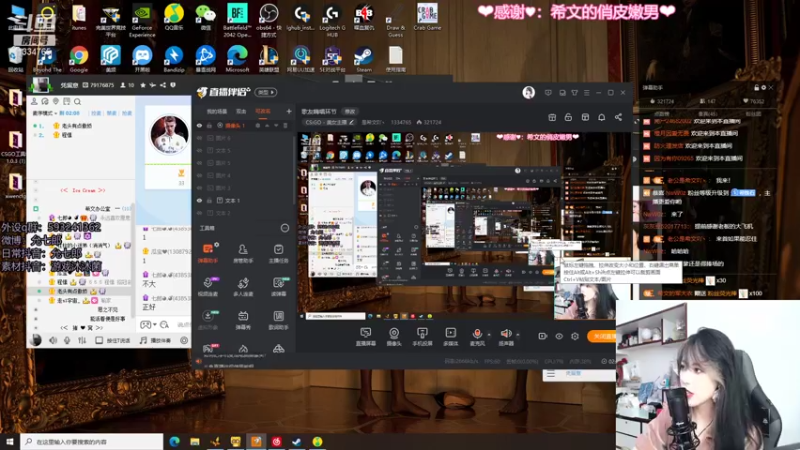Screen dimensions: 800x450
Task: Click the 弹幕助手 tool in the toolbox
Action: pos(208,253)
